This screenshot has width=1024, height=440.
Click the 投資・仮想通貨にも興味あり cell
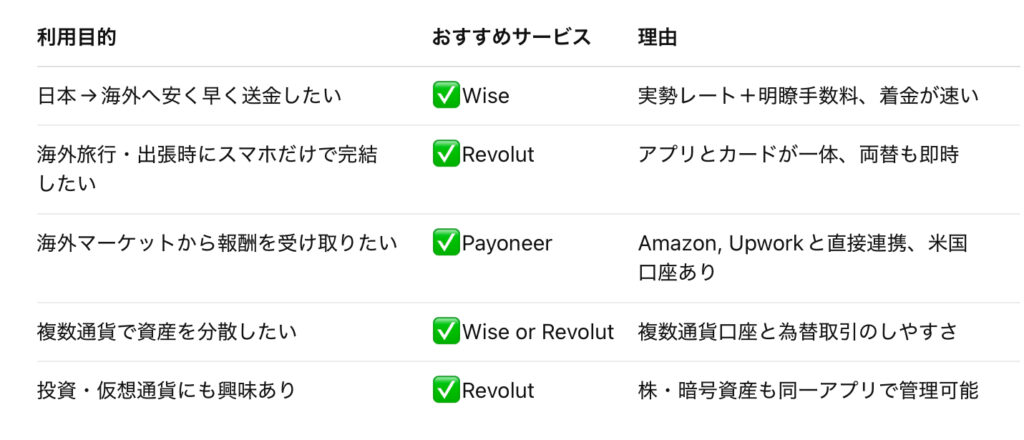(x=167, y=391)
